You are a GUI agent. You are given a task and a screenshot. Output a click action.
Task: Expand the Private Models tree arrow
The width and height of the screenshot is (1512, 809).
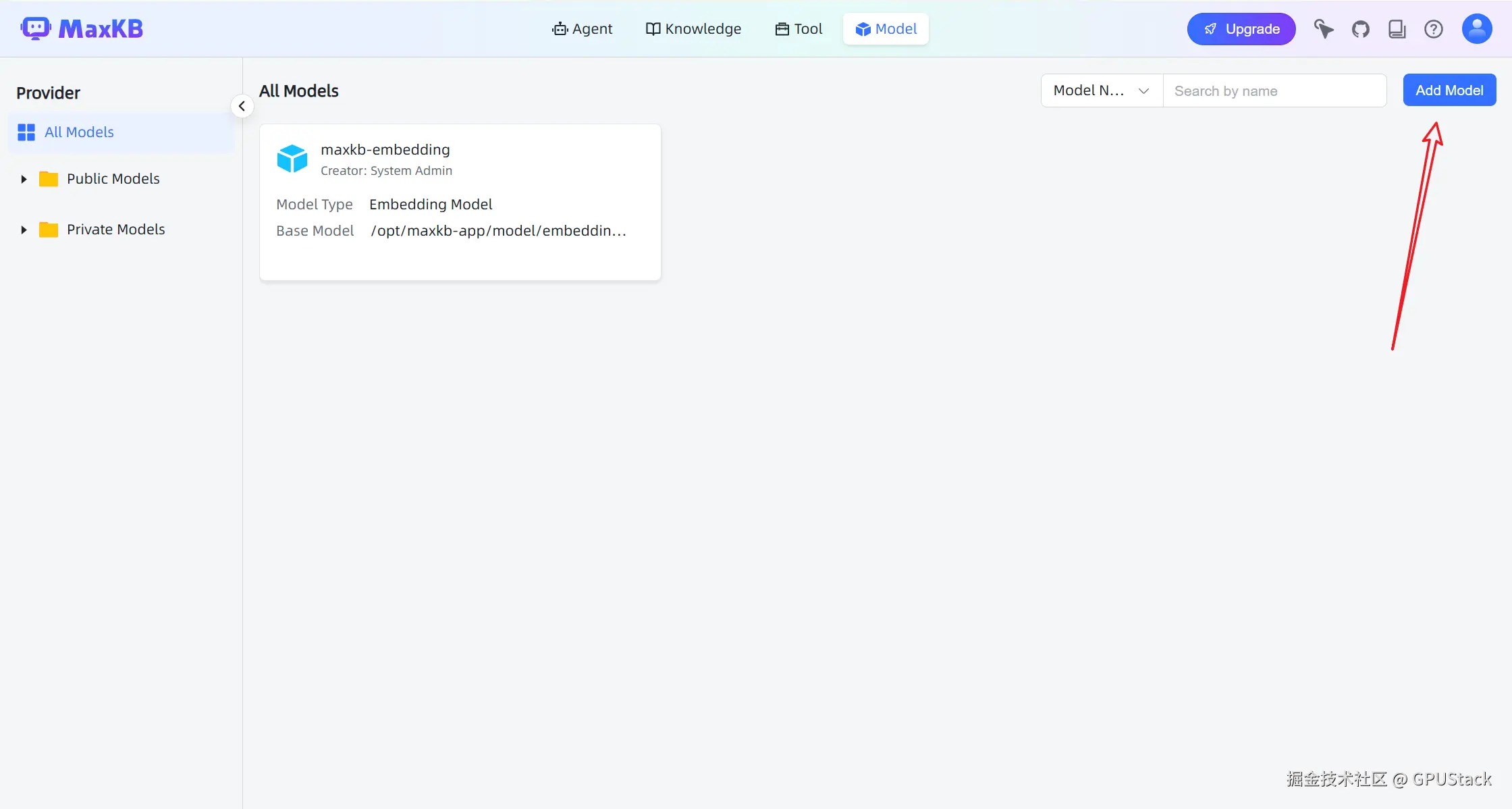[24, 230]
